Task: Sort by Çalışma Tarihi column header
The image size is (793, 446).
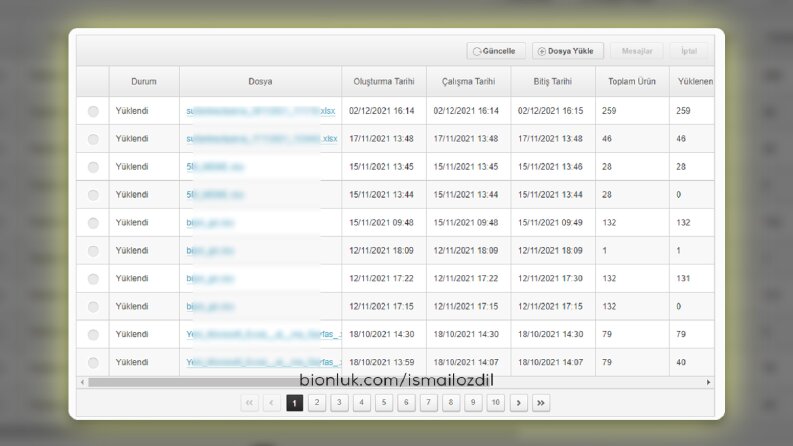Action: click(468, 81)
